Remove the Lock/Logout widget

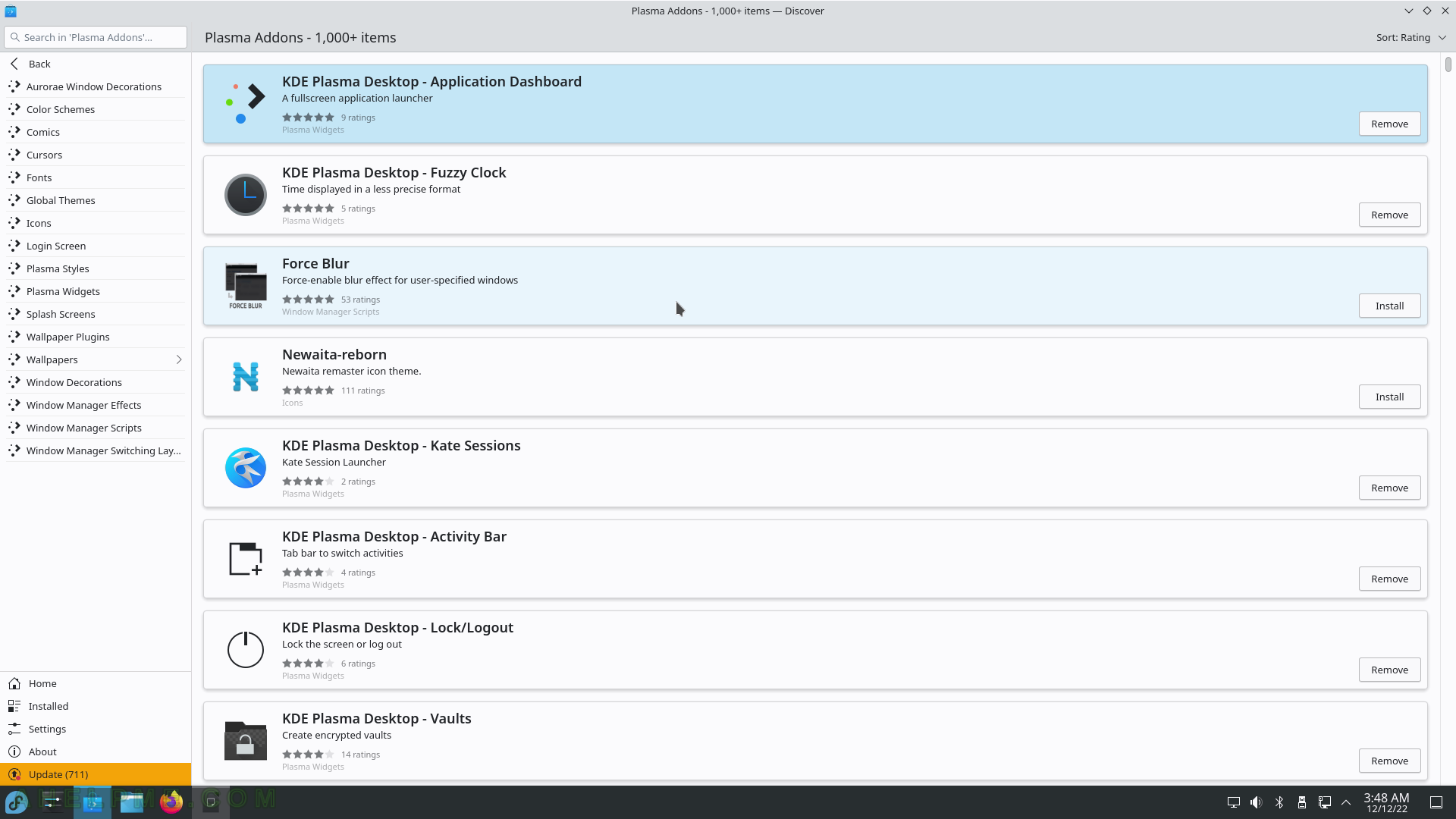point(1389,670)
